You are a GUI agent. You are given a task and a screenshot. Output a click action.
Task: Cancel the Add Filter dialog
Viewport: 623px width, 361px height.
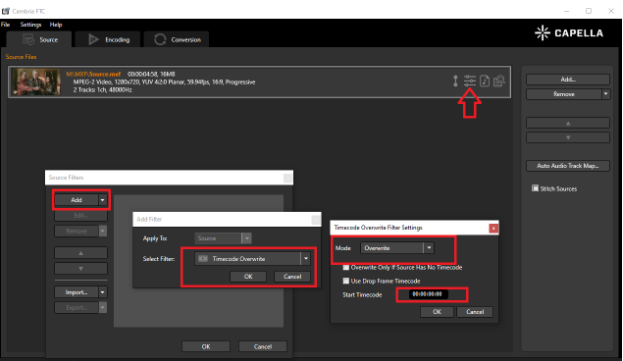(x=292, y=276)
